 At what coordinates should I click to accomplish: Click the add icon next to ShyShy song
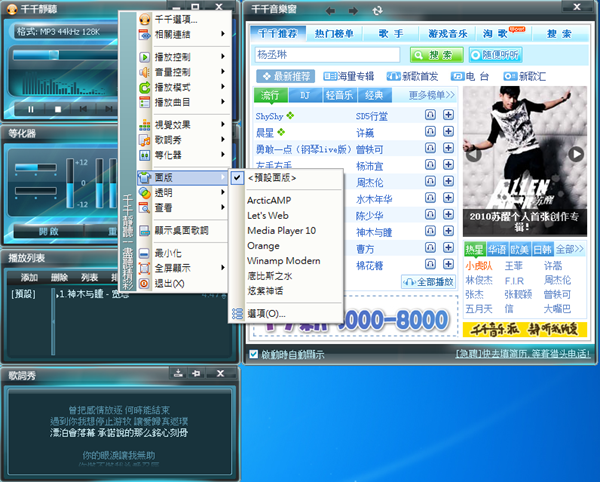click(x=448, y=116)
